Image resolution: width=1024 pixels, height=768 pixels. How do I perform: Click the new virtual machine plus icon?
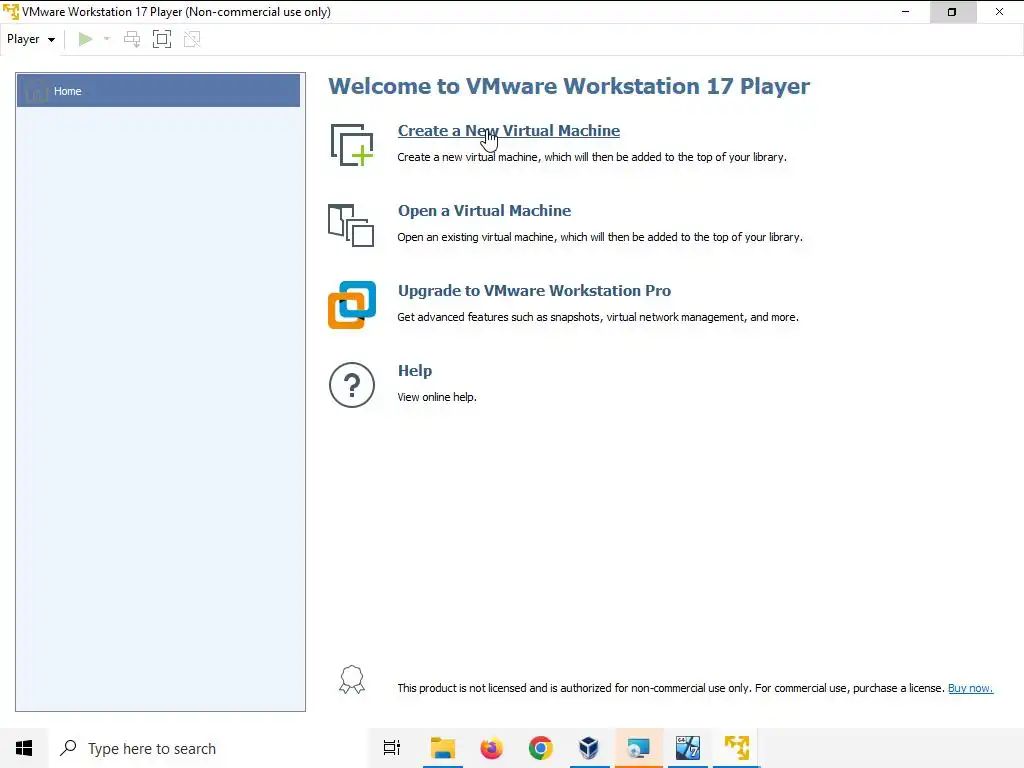352,144
